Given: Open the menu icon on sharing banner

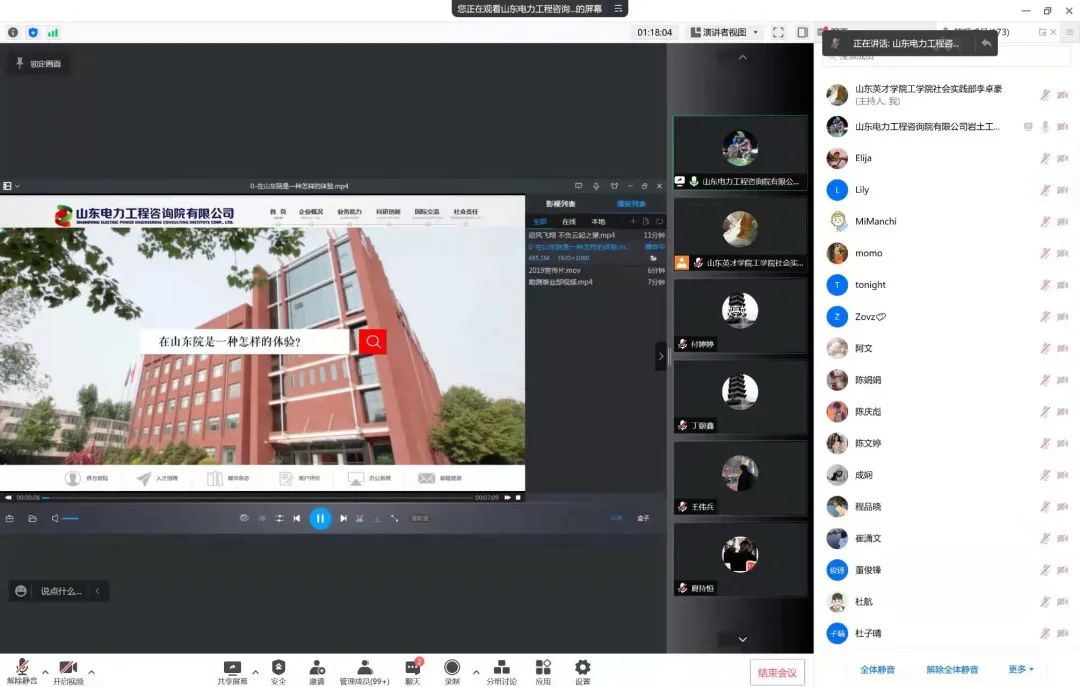Looking at the screenshot, I should (619, 8).
